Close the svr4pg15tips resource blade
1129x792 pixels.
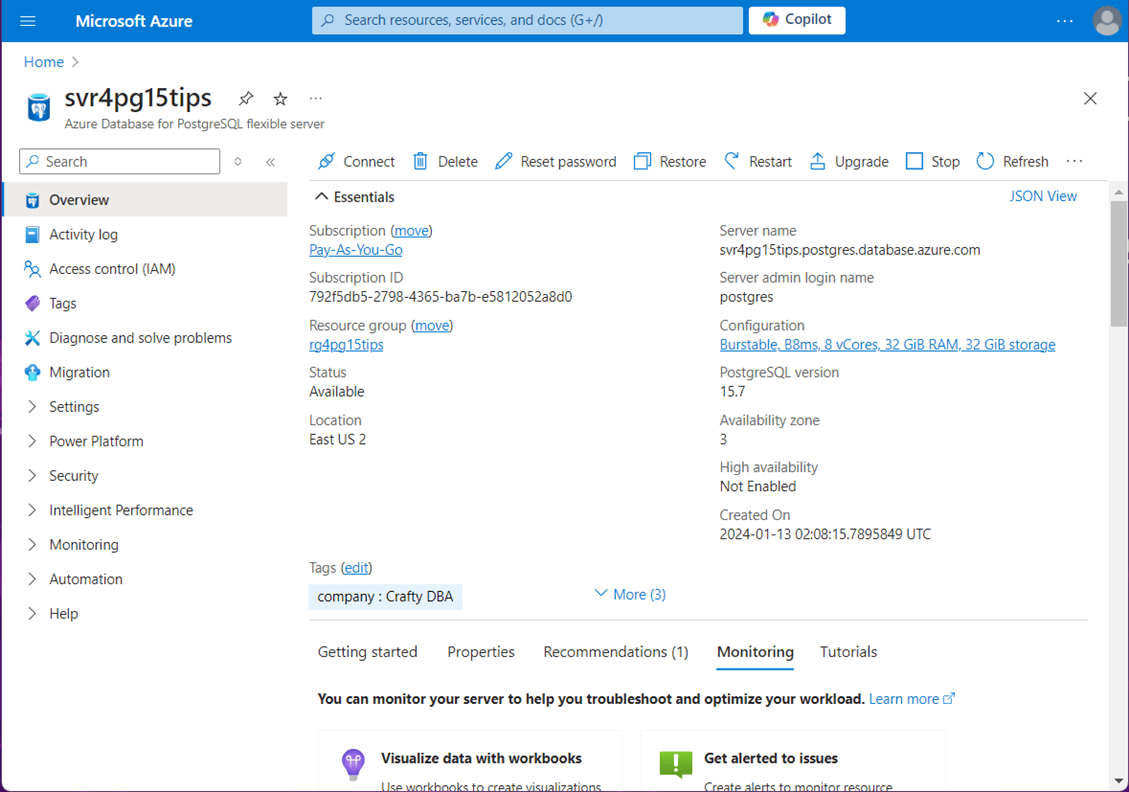[x=1090, y=99]
